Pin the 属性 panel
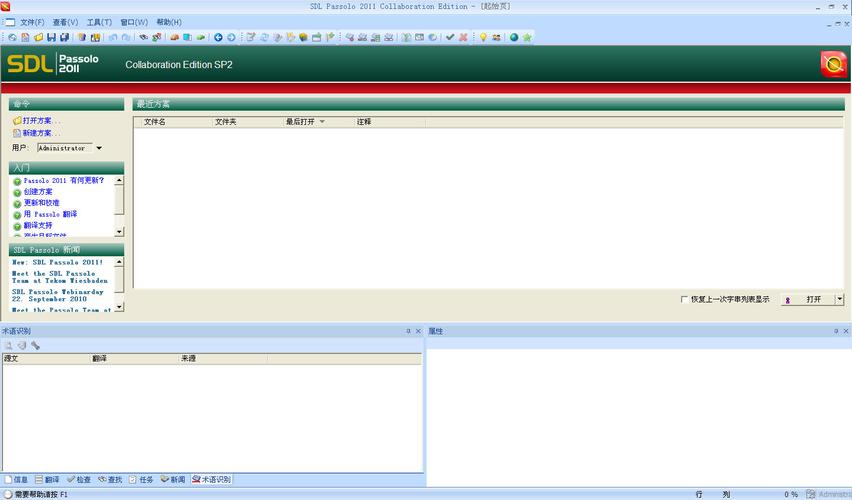The image size is (852, 500). (836, 331)
